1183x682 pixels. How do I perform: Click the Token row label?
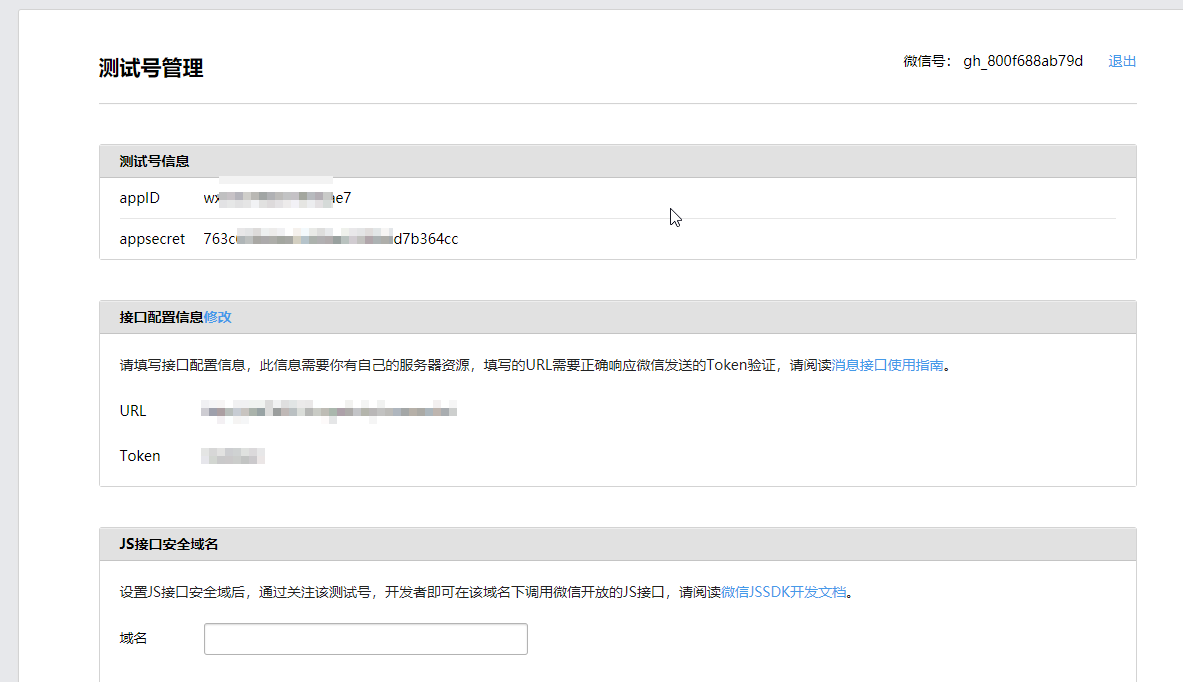[139, 455]
